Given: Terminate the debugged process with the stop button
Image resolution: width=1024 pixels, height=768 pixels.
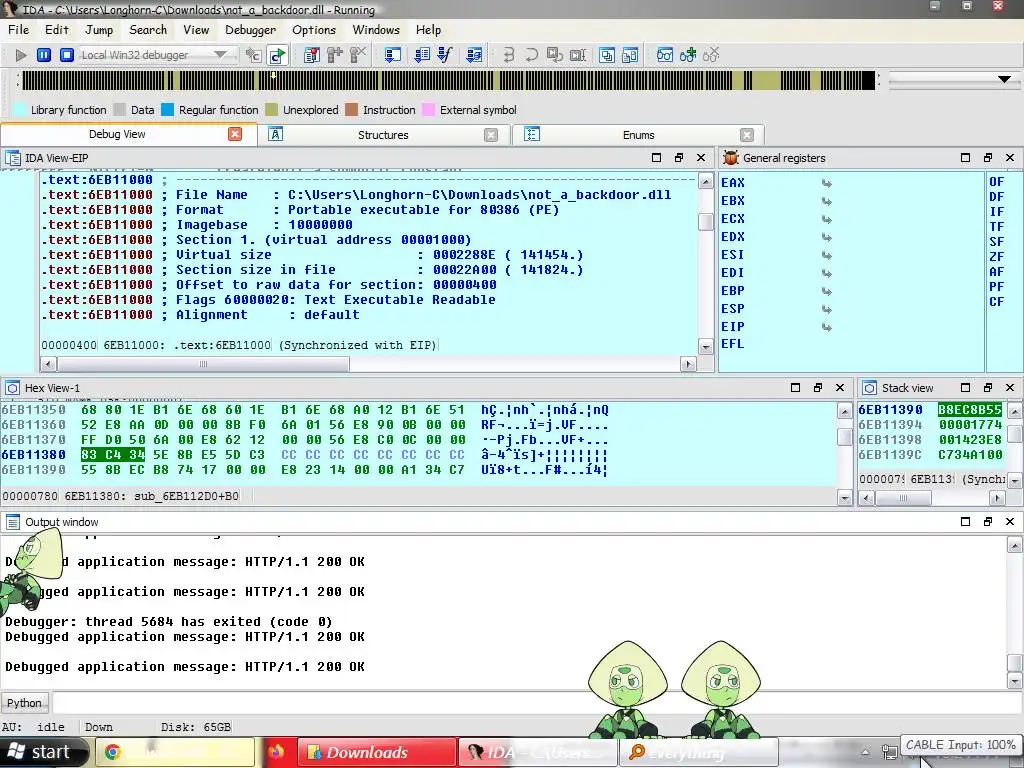Looking at the screenshot, I should tap(67, 56).
